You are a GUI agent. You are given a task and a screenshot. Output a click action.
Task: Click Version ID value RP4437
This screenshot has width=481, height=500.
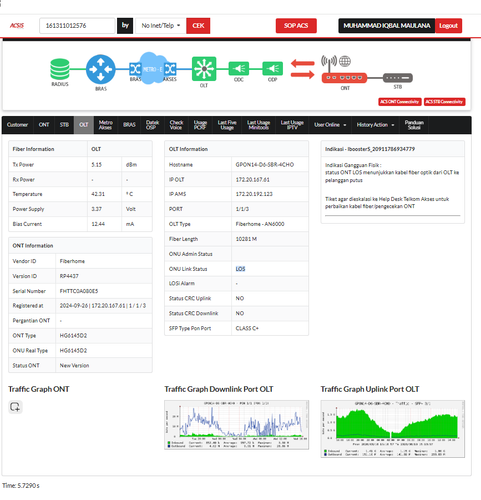[x=69, y=276]
